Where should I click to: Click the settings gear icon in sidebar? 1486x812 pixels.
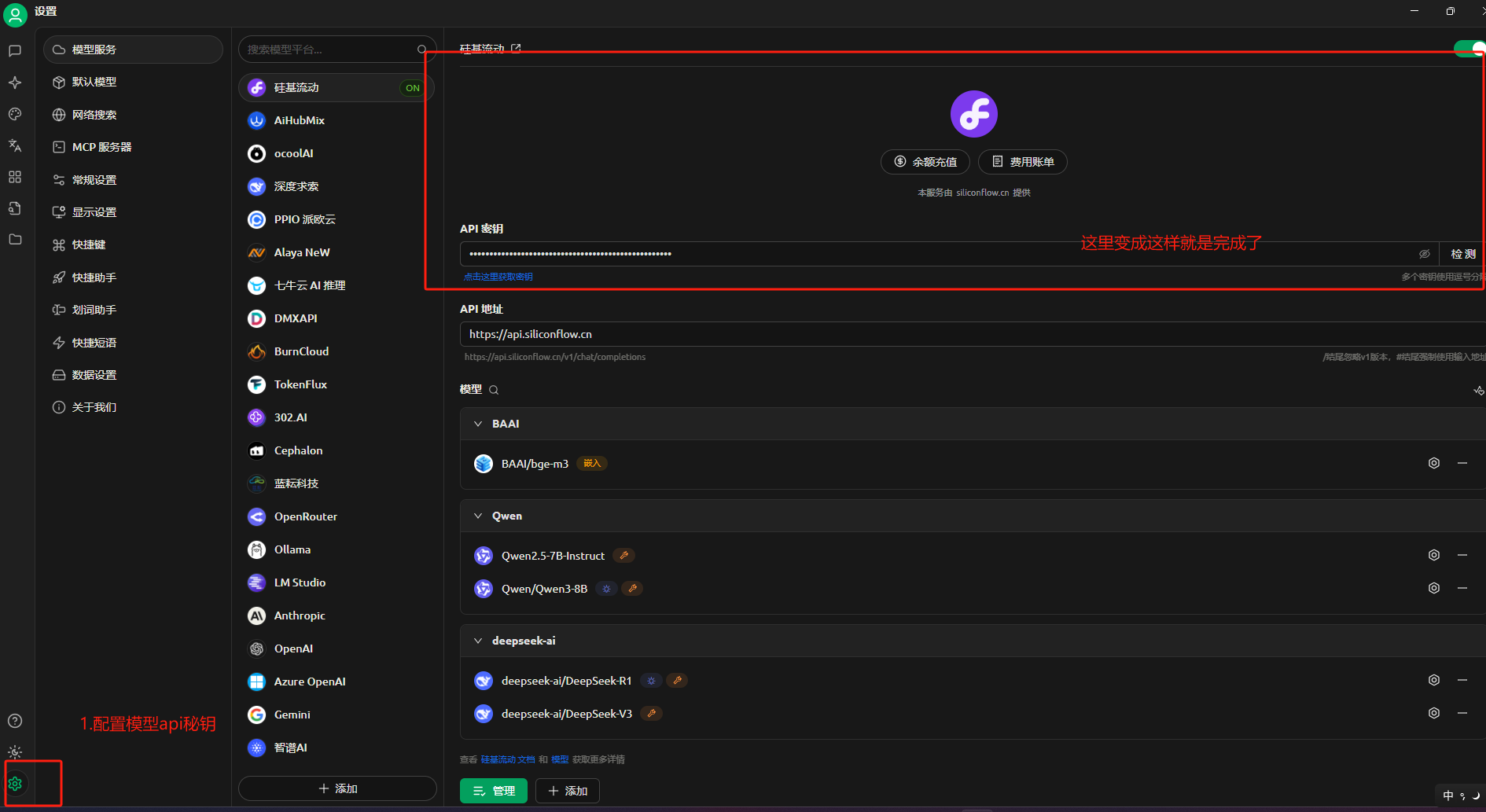[15, 784]
